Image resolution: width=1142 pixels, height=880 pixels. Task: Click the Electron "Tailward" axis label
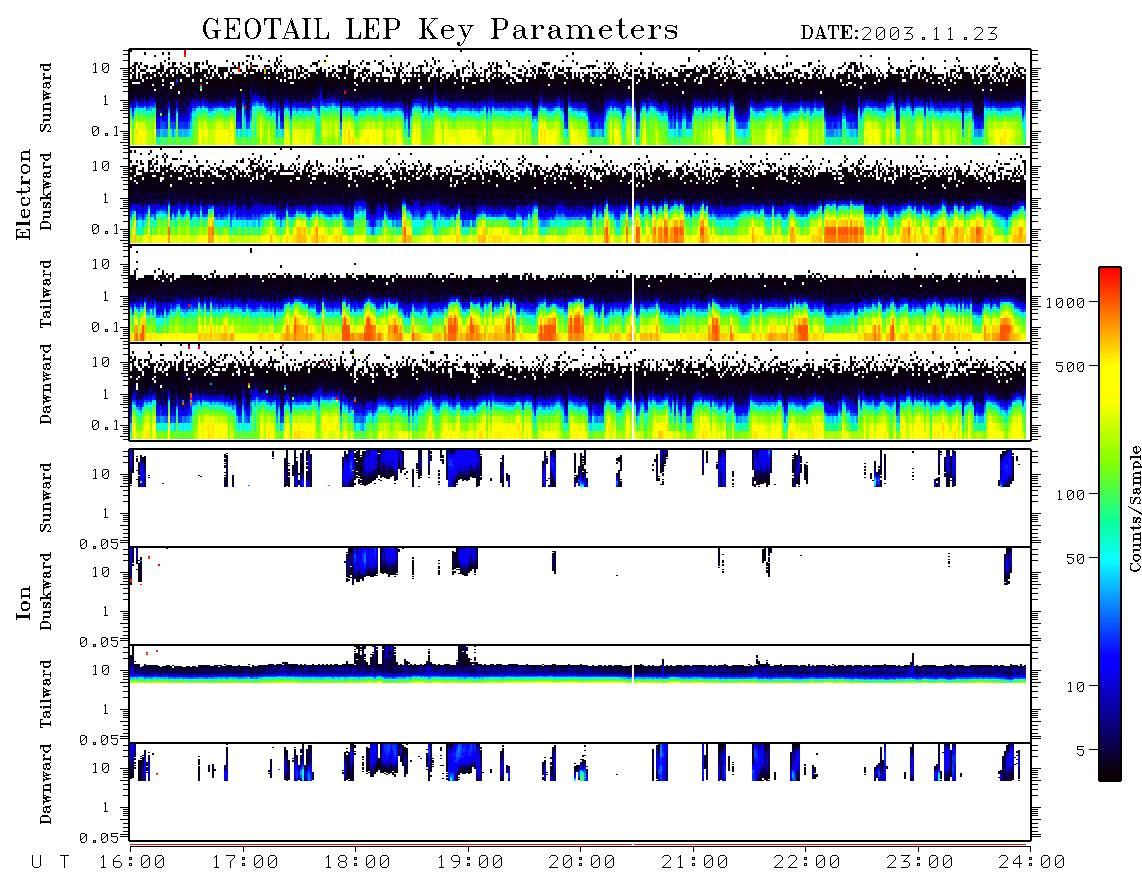(x=46, y=293)
